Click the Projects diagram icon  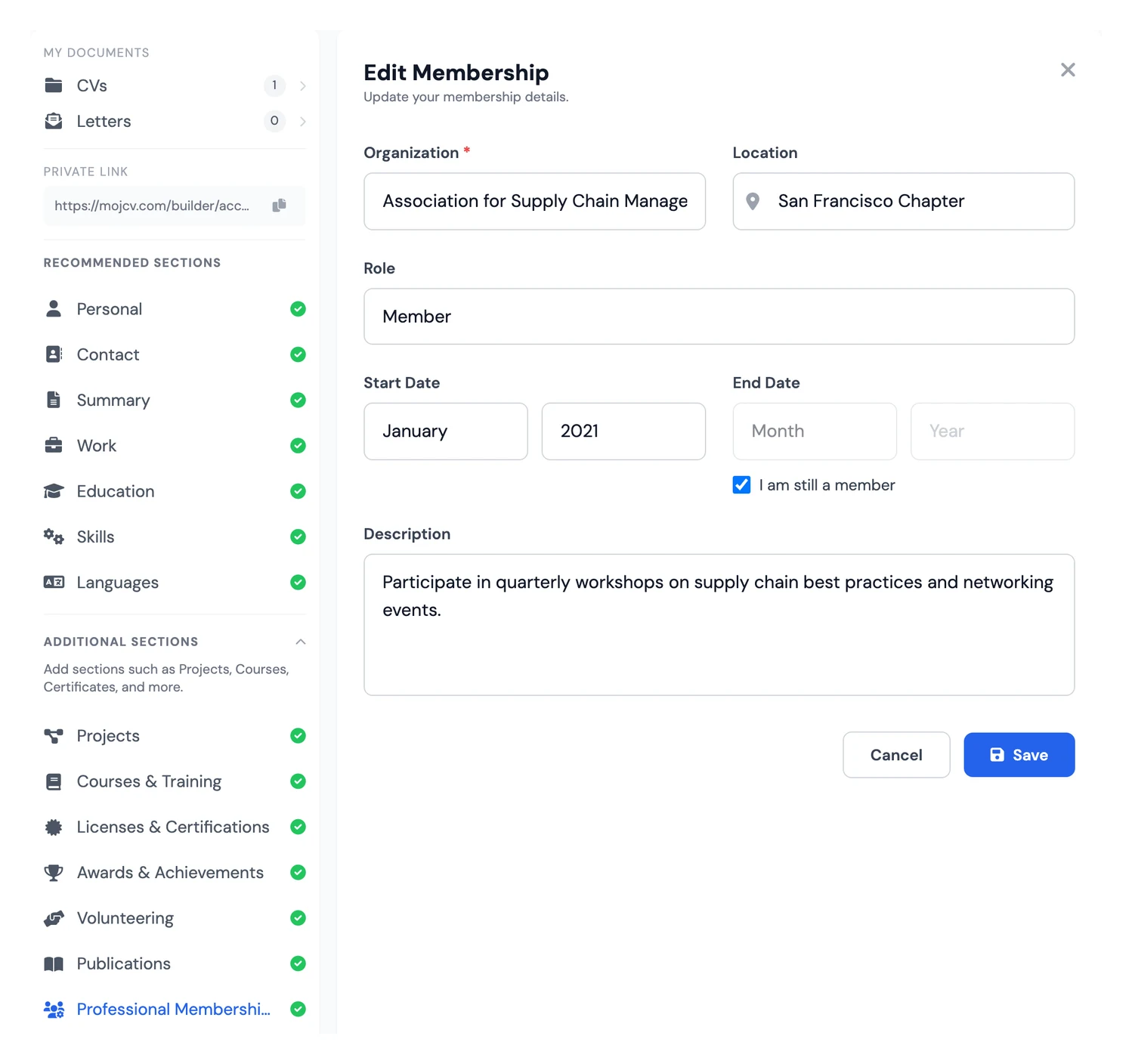(54, 736)
